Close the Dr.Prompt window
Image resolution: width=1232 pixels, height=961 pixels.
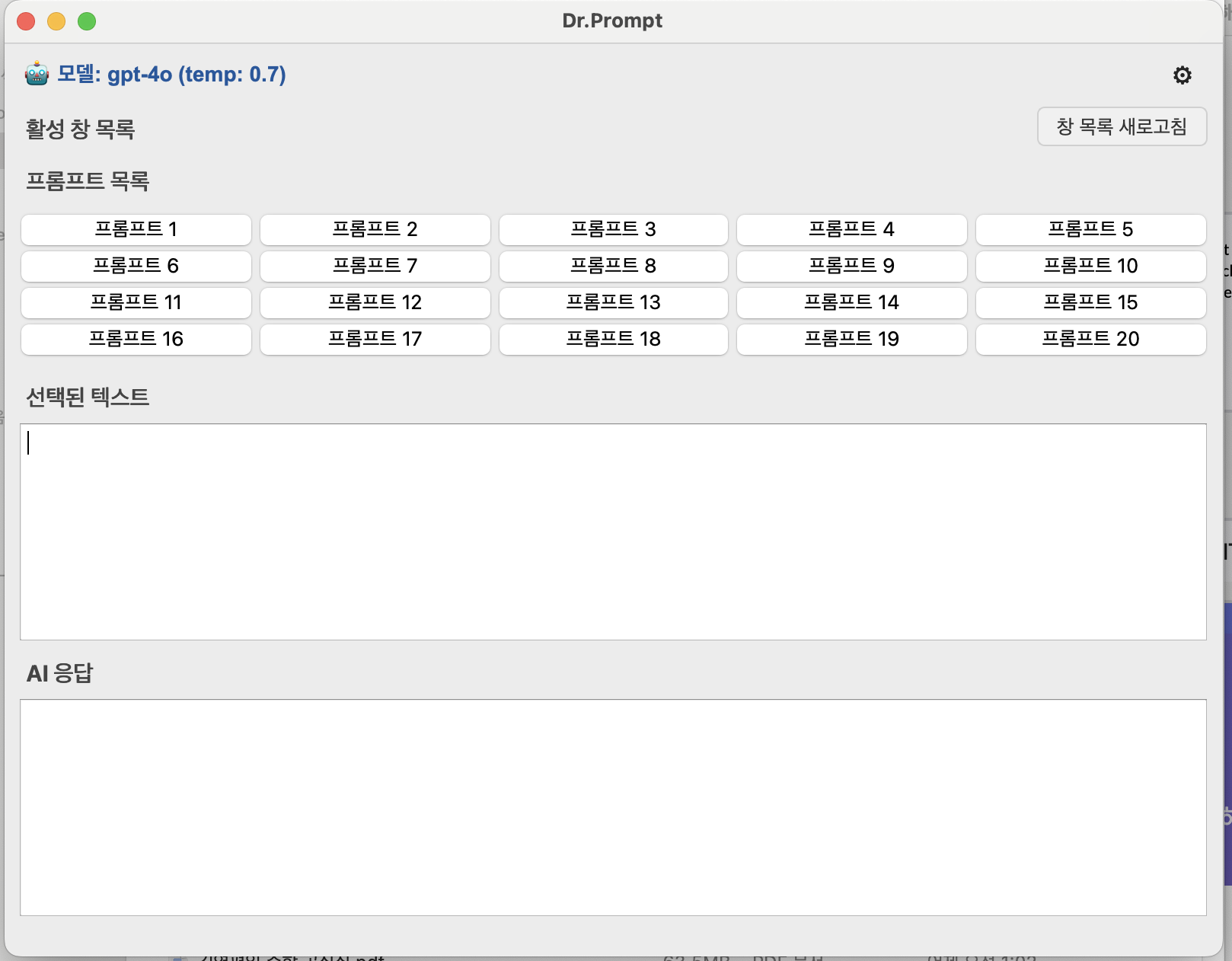(x=26, y=21)
